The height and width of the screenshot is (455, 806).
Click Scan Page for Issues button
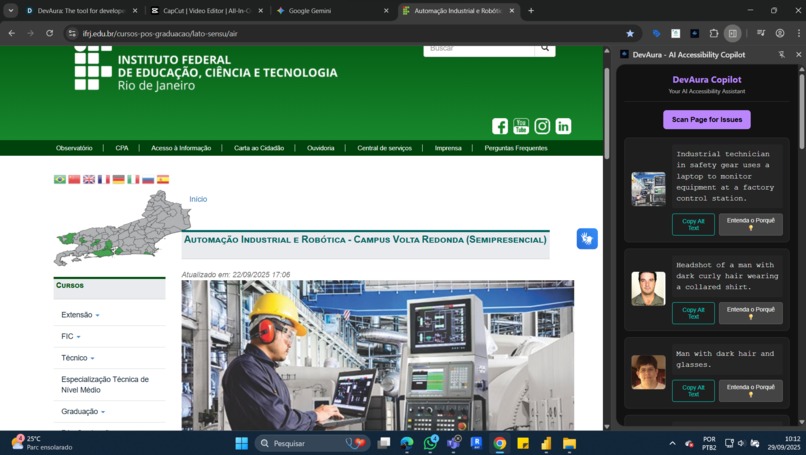click(706, 119)
